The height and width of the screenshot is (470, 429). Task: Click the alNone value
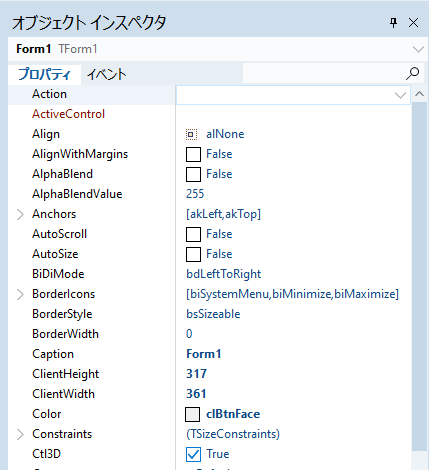tap(225, 134)
